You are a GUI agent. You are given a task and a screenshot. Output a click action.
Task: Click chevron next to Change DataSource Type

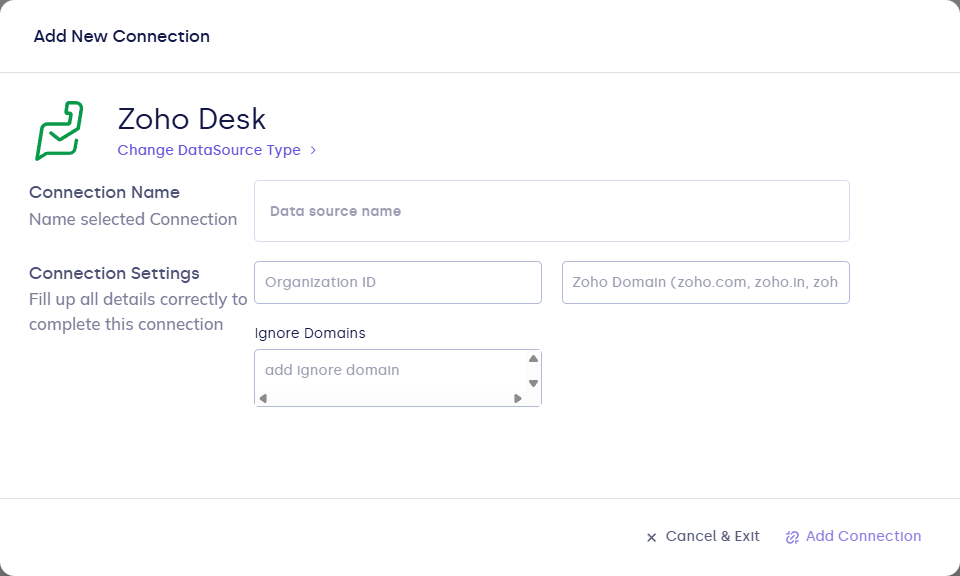click(313, 150)
